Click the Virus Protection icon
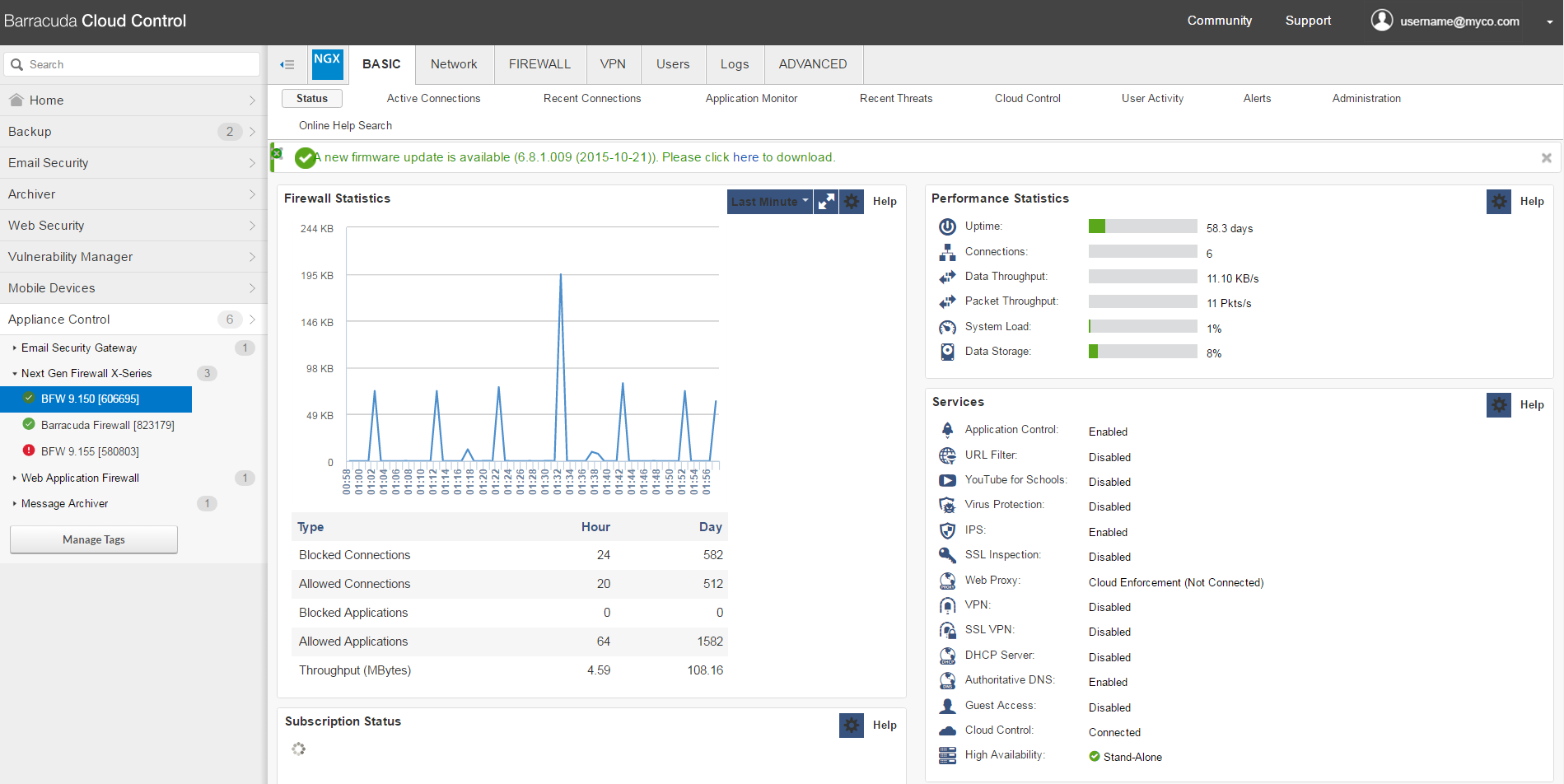 [x=947, y=505]
